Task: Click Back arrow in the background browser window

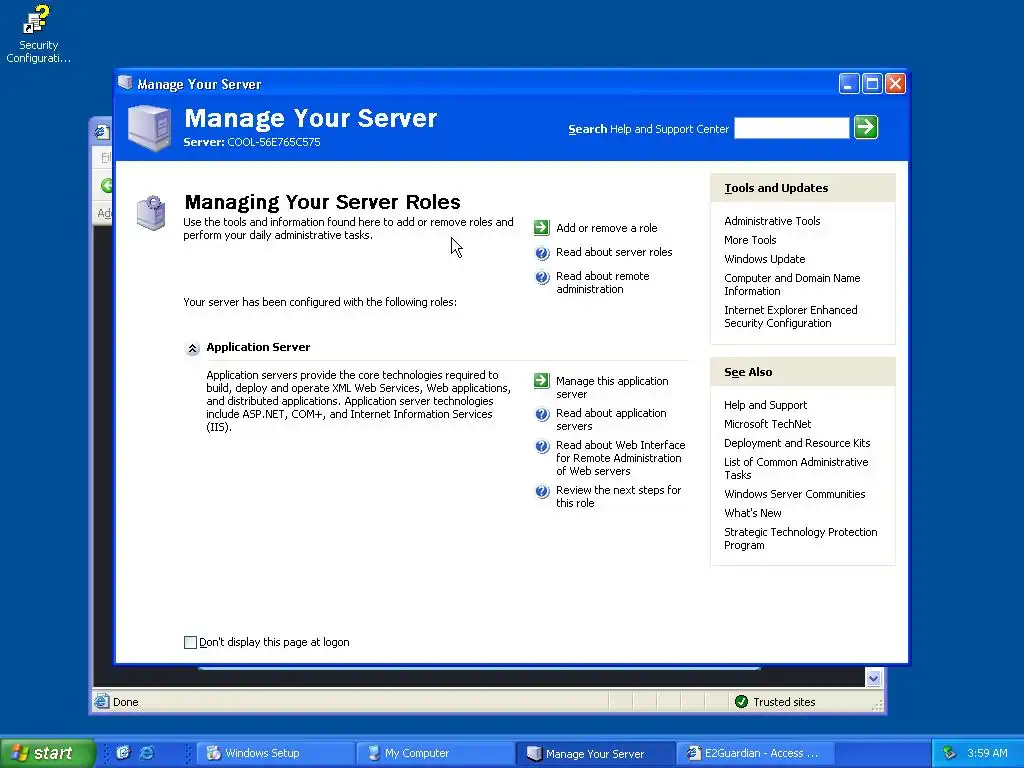Action: tap(106, 186)
